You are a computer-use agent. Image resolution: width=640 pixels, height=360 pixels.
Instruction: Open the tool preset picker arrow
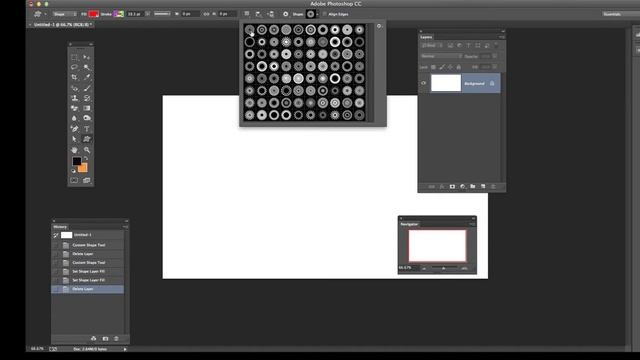point(45,14)
